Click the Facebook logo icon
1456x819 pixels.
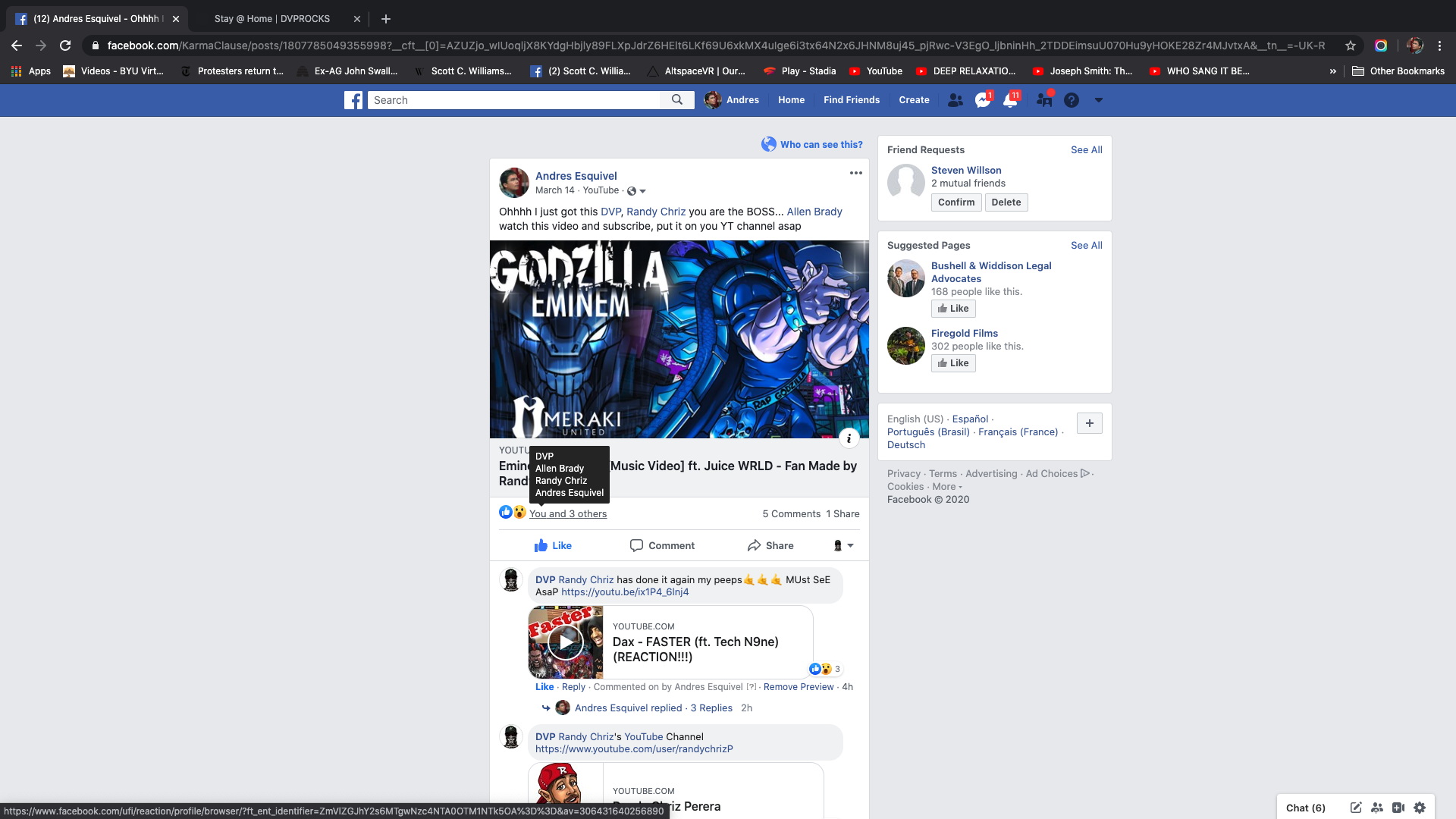click(353, 100)
